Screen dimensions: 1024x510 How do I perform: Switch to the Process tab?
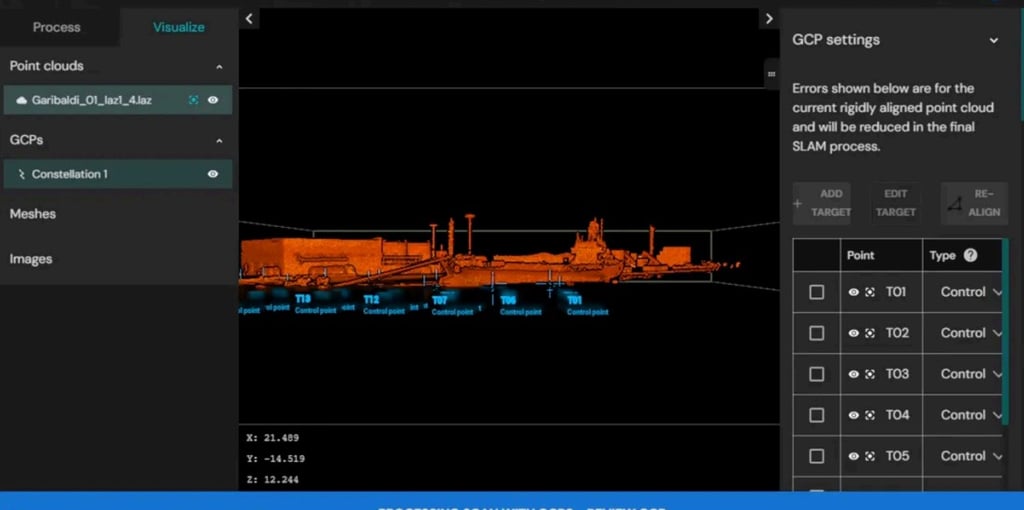point(57,27)
